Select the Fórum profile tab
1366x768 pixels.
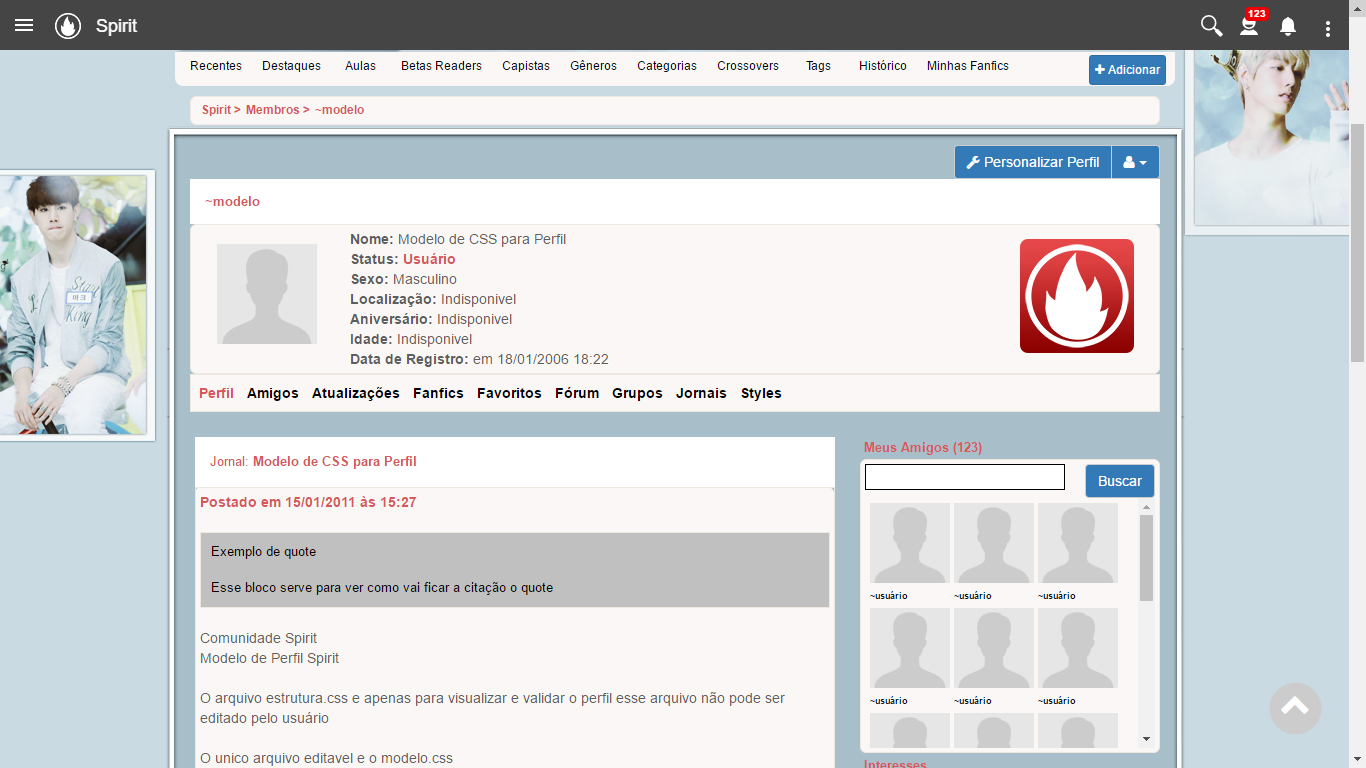point(577,393)
